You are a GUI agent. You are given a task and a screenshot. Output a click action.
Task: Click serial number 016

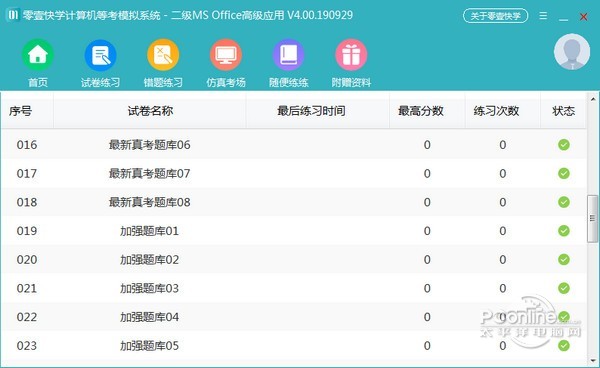click(x=27, y=145)
